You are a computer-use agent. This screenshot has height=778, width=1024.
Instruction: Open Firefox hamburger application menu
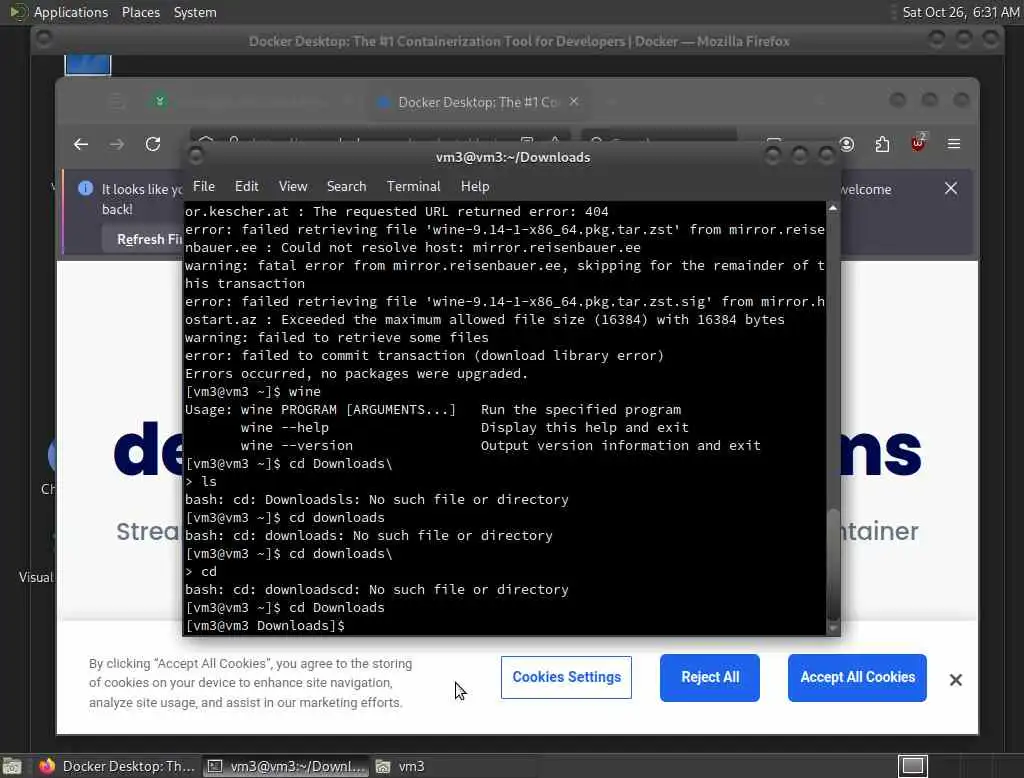953,144
